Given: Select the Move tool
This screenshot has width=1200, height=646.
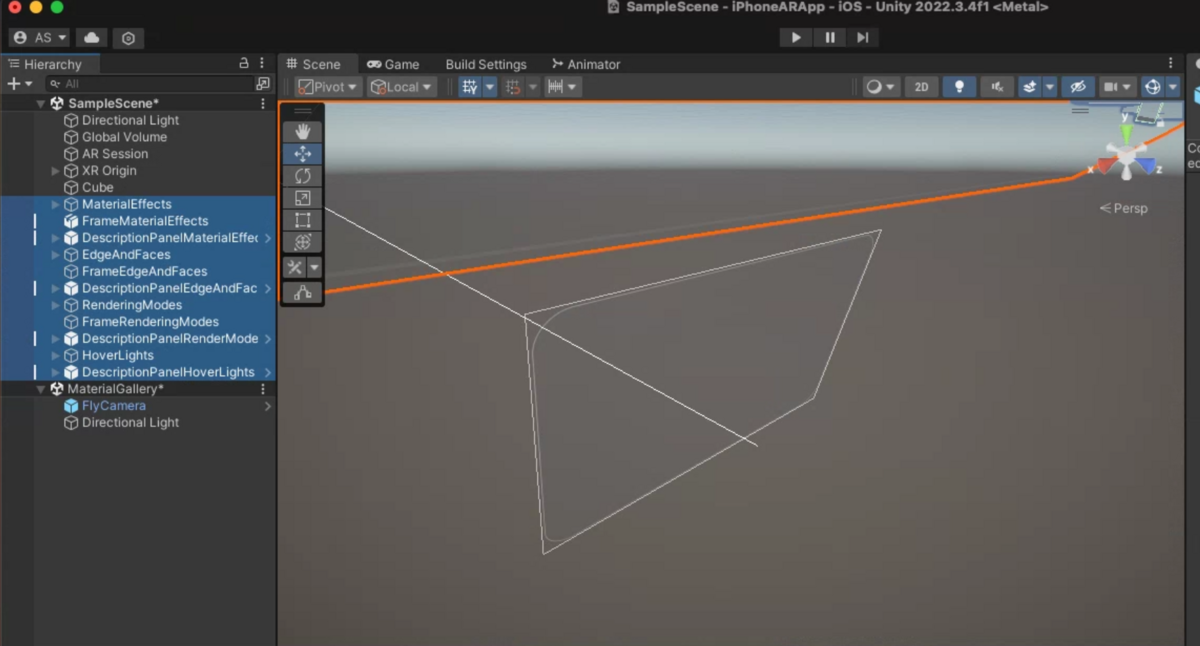Looking at the screenshot, I should pyautogui.click(x=302, y=154).
